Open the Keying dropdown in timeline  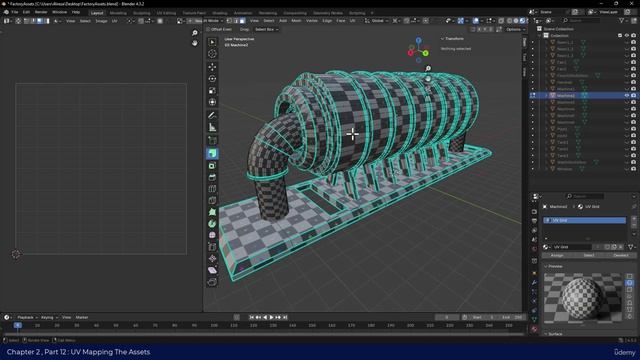49,317
